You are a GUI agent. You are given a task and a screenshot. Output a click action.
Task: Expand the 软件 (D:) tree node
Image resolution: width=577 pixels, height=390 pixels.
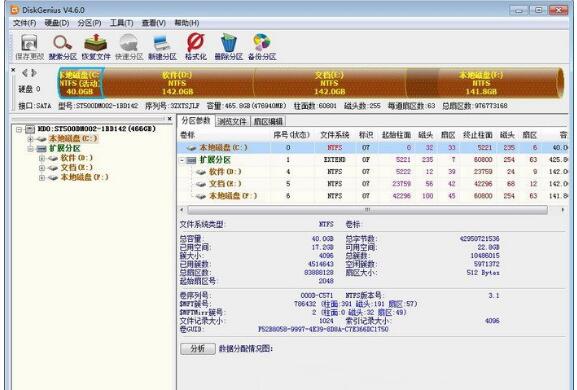click(x=42, y=158)
